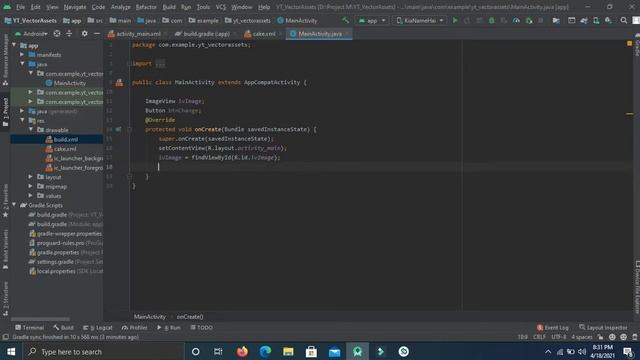Open the Profile app gauge icon
The width and height of the screenshot is (640, 360).
point(516,20)
